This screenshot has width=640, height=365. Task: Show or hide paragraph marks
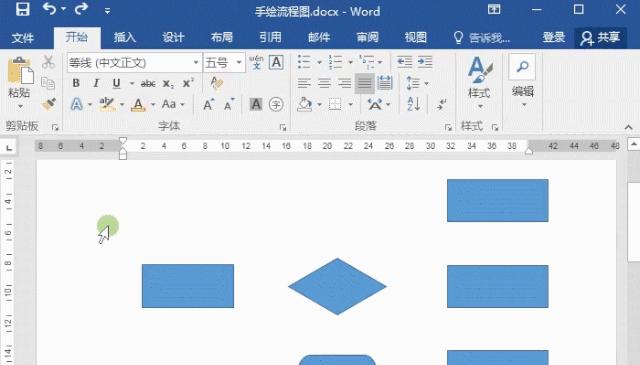tap(442, 105)
